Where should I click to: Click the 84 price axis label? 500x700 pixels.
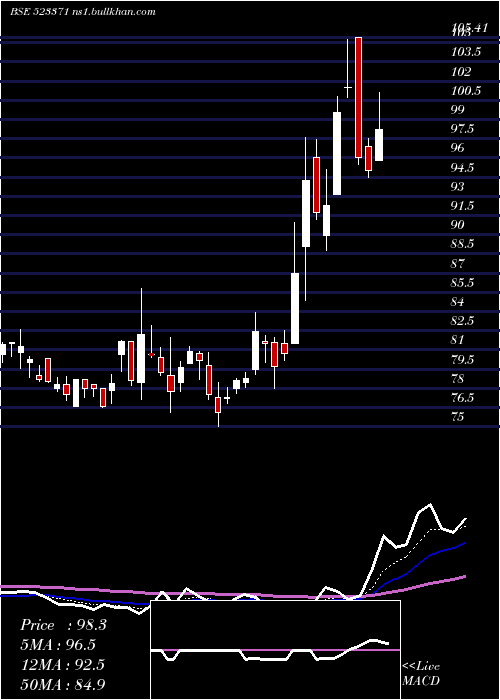coord(458,302)
